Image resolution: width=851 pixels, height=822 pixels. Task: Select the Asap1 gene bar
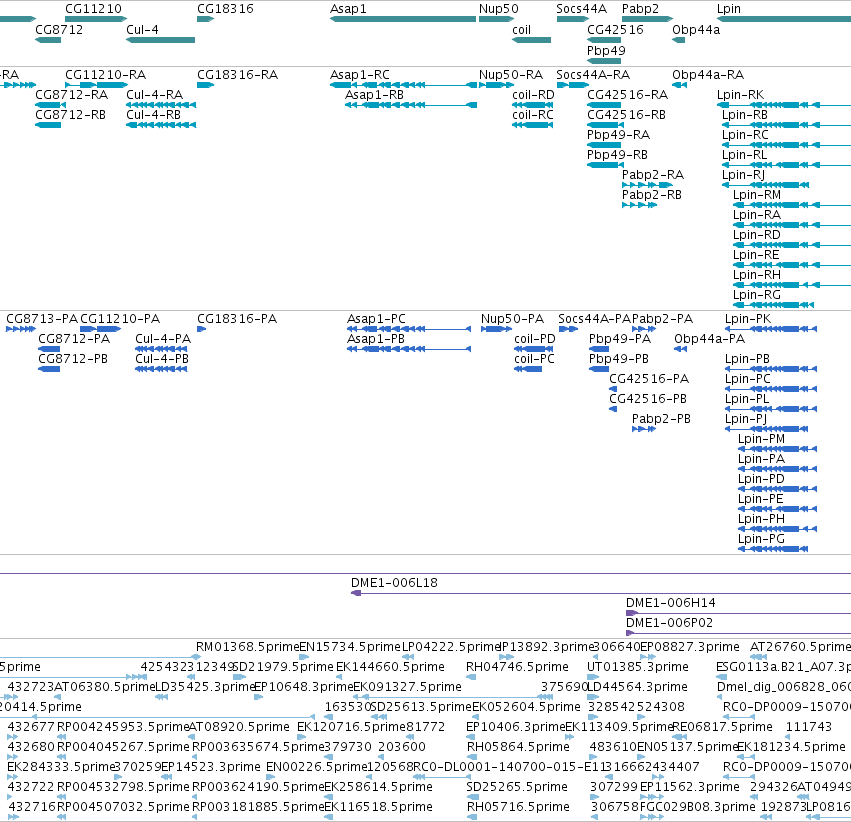403,19
